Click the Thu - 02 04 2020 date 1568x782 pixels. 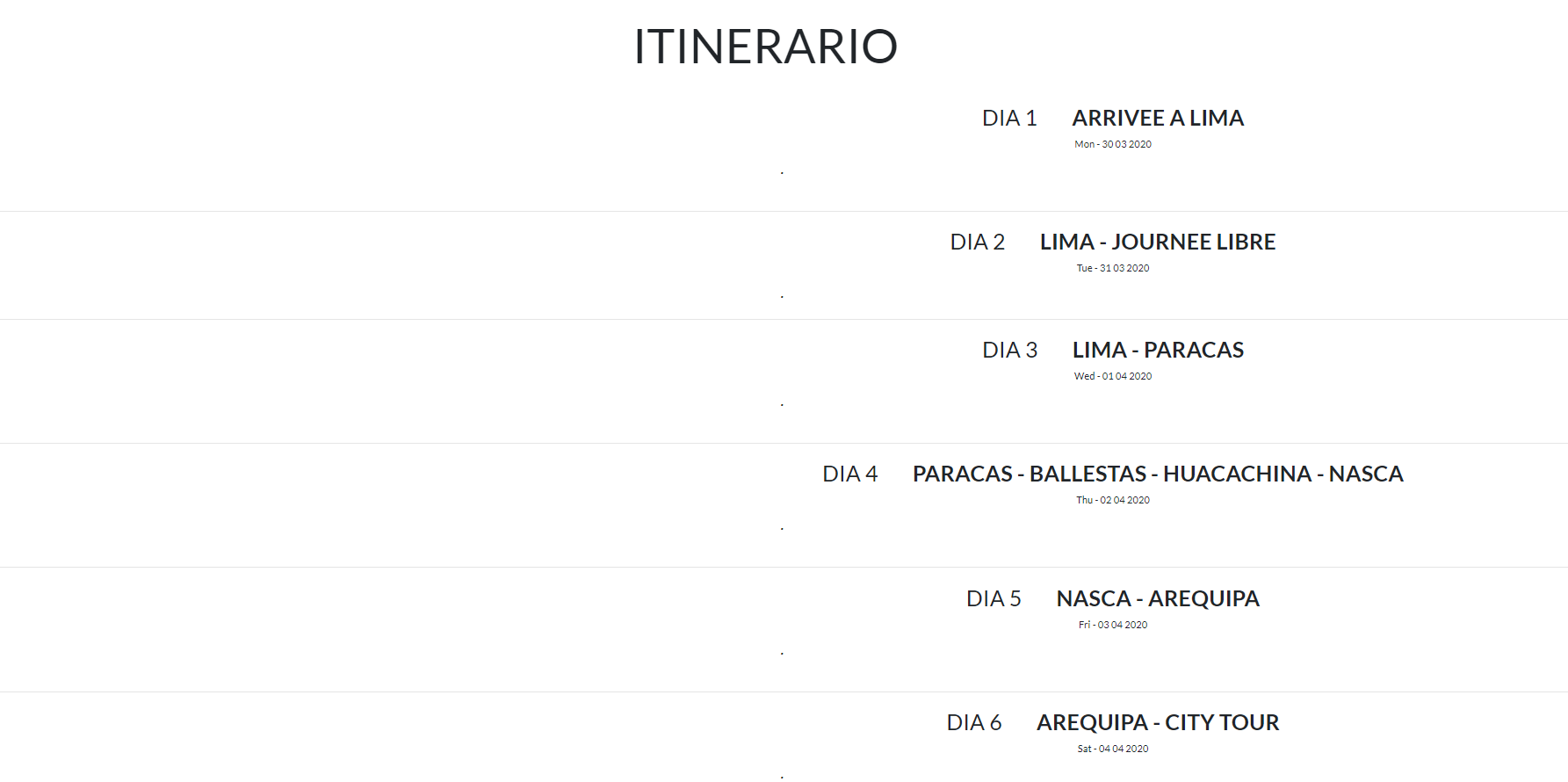pos(1112,500)
